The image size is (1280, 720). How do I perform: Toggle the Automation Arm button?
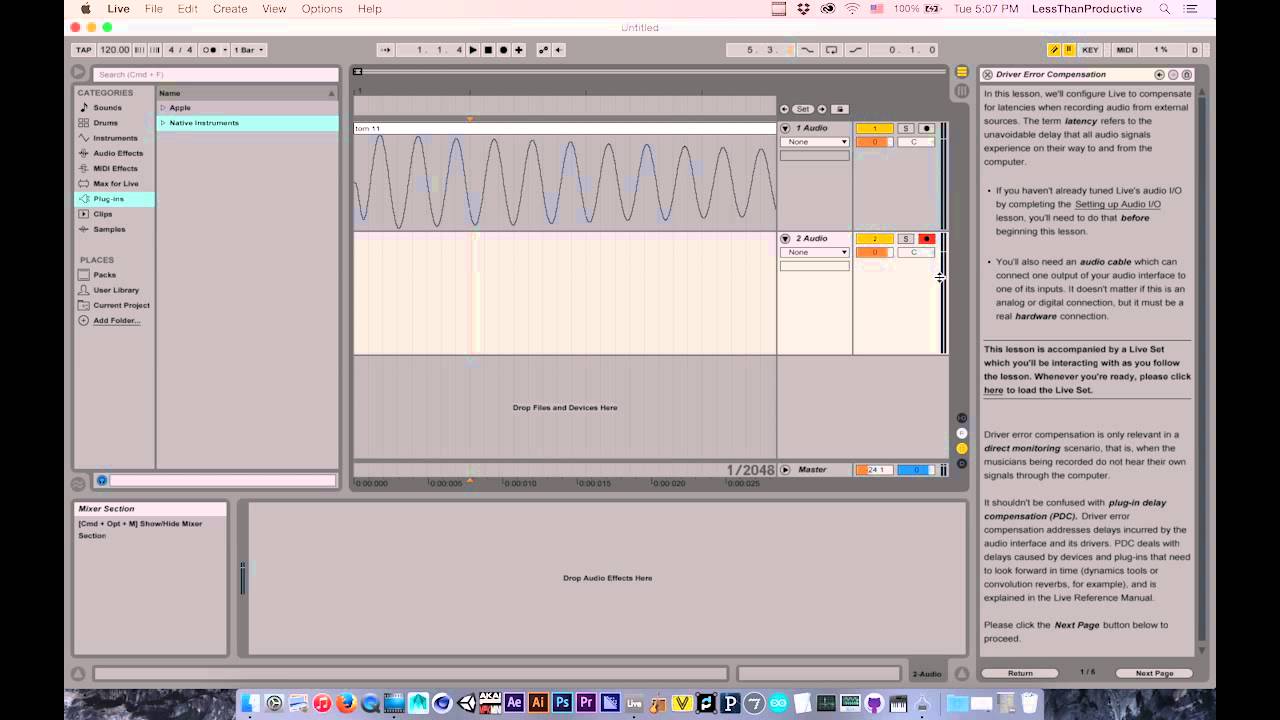click(544, 50)
